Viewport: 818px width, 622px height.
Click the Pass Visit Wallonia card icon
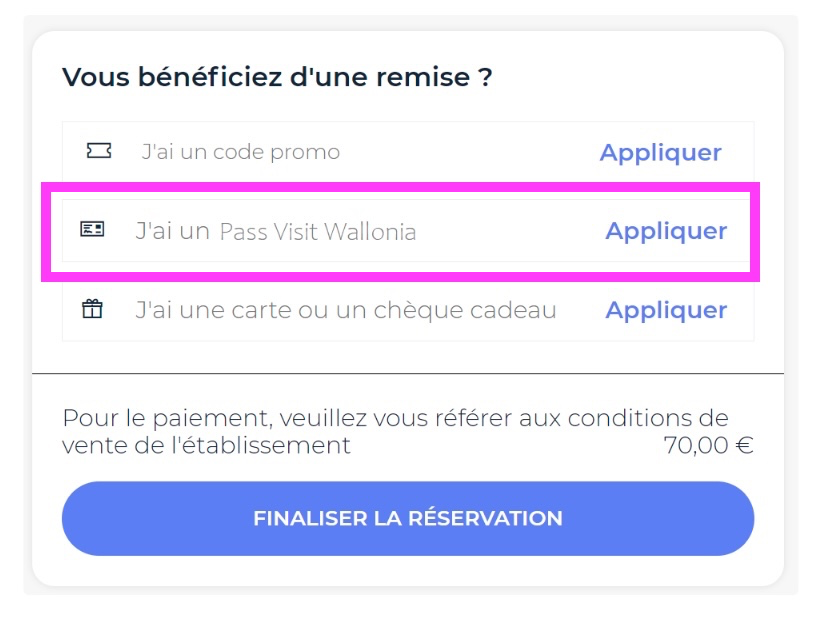tap(92, 229)
